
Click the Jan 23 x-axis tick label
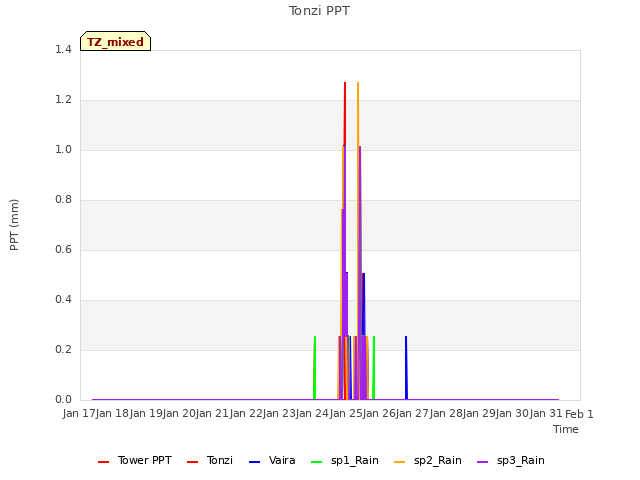(x=279, y=414)
